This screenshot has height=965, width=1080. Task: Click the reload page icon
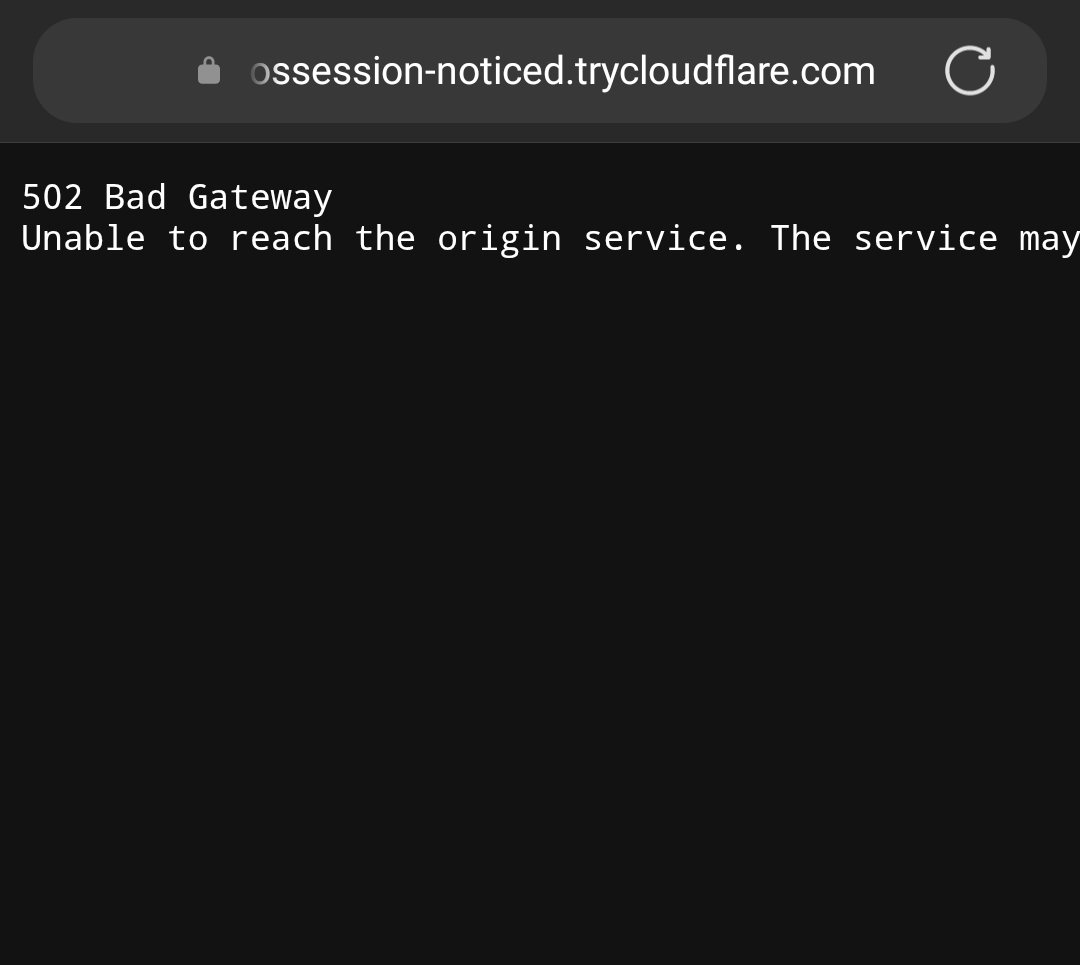click(969, 71)
